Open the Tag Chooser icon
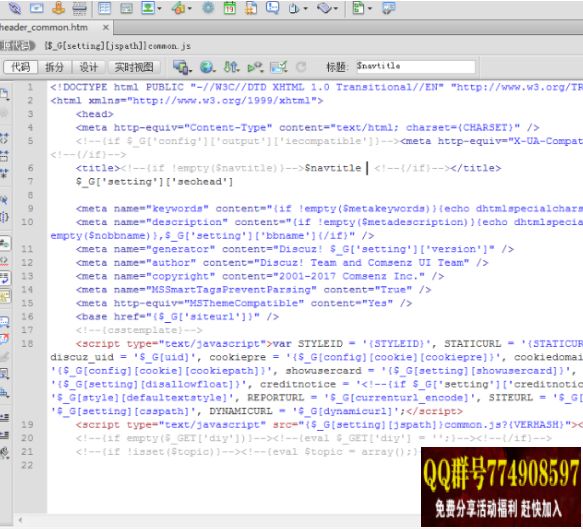 coord(389,7)
